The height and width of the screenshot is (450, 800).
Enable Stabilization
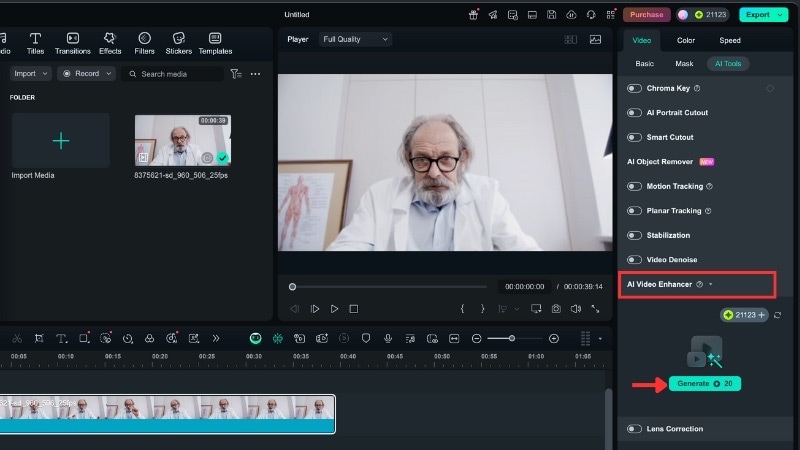click(634, 235)
